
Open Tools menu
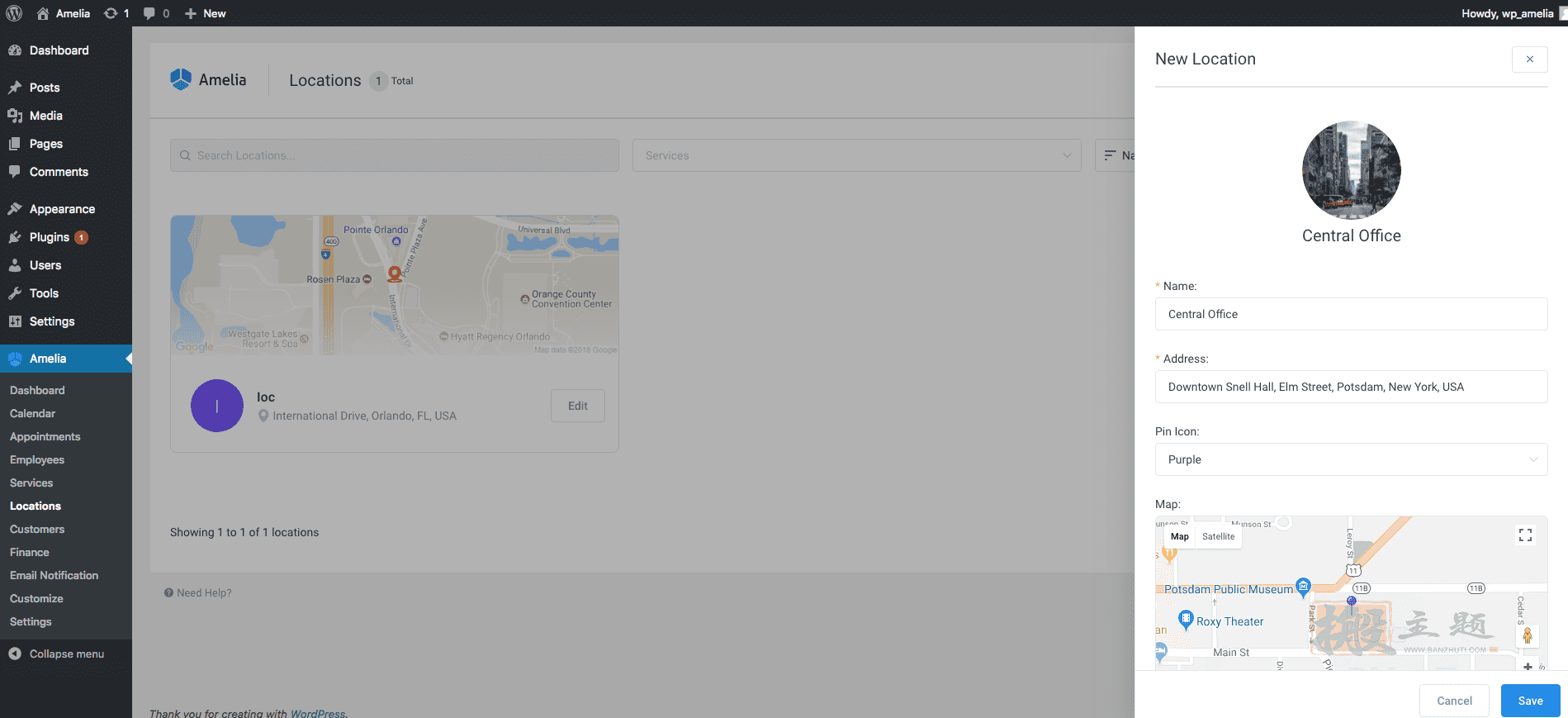coord(66,293)
